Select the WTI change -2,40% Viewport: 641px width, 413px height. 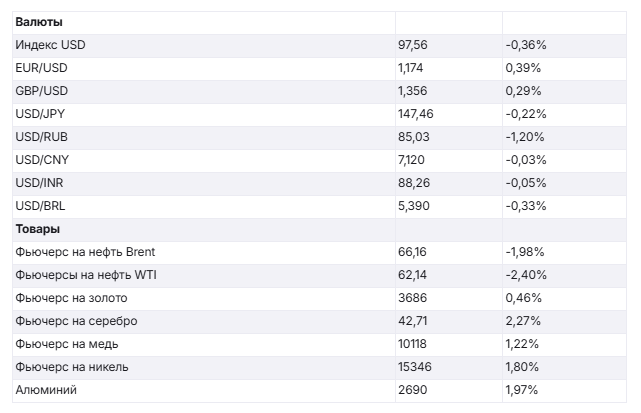526,275
